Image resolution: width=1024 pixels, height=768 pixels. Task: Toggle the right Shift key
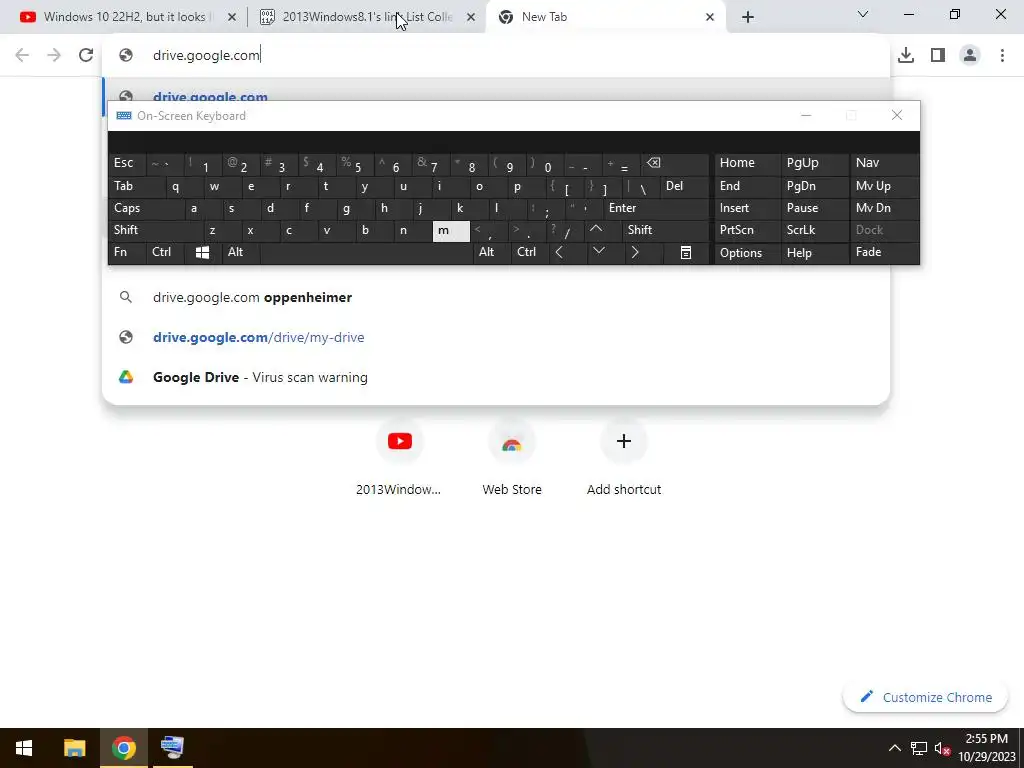pos(665,230)
